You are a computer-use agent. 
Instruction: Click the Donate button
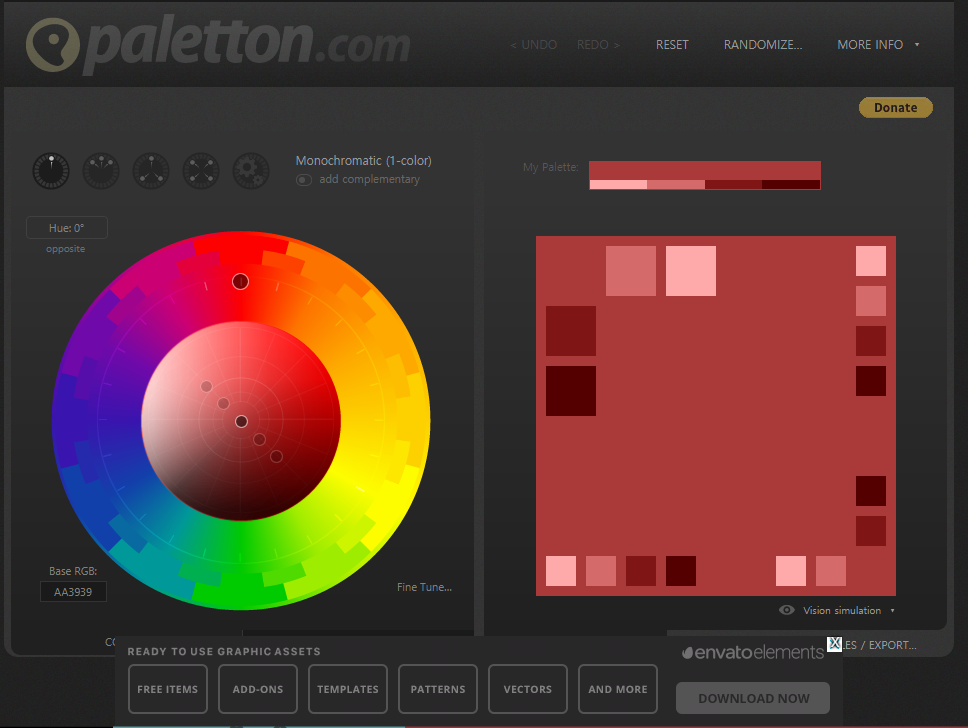[x=896, y=107]
